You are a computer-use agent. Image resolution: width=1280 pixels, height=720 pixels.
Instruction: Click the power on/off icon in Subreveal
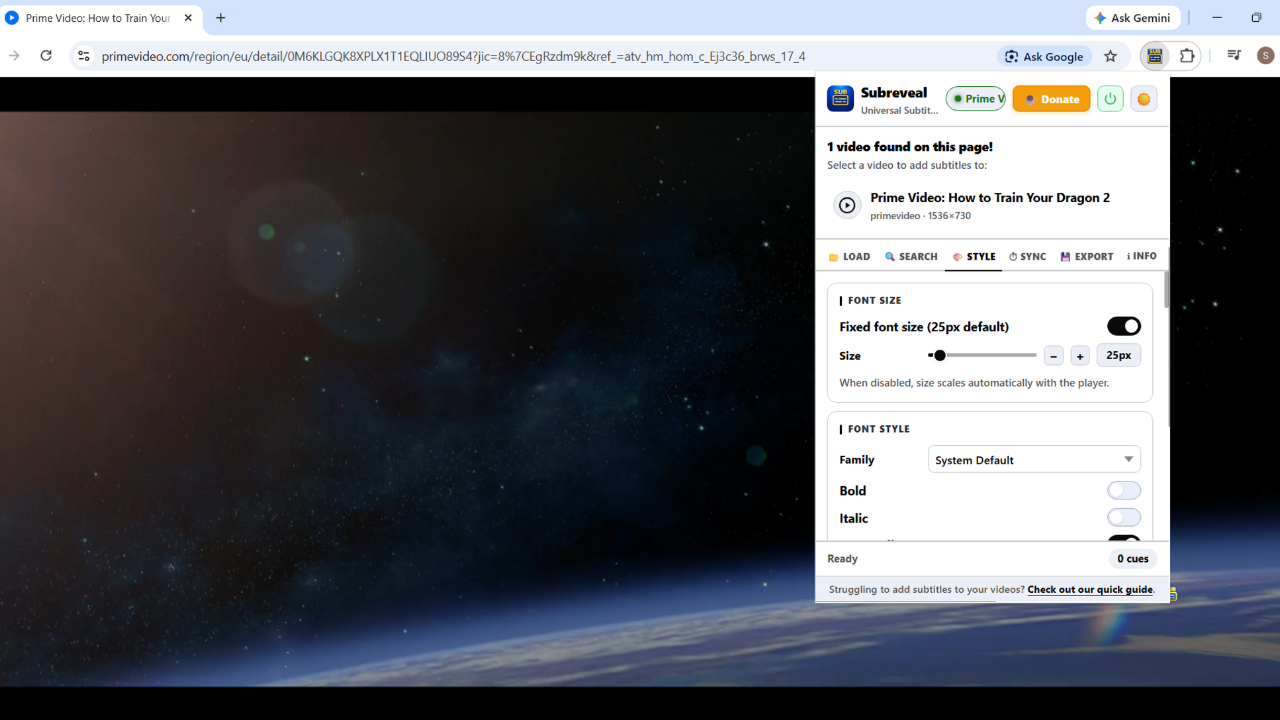tap(1110, 99)
